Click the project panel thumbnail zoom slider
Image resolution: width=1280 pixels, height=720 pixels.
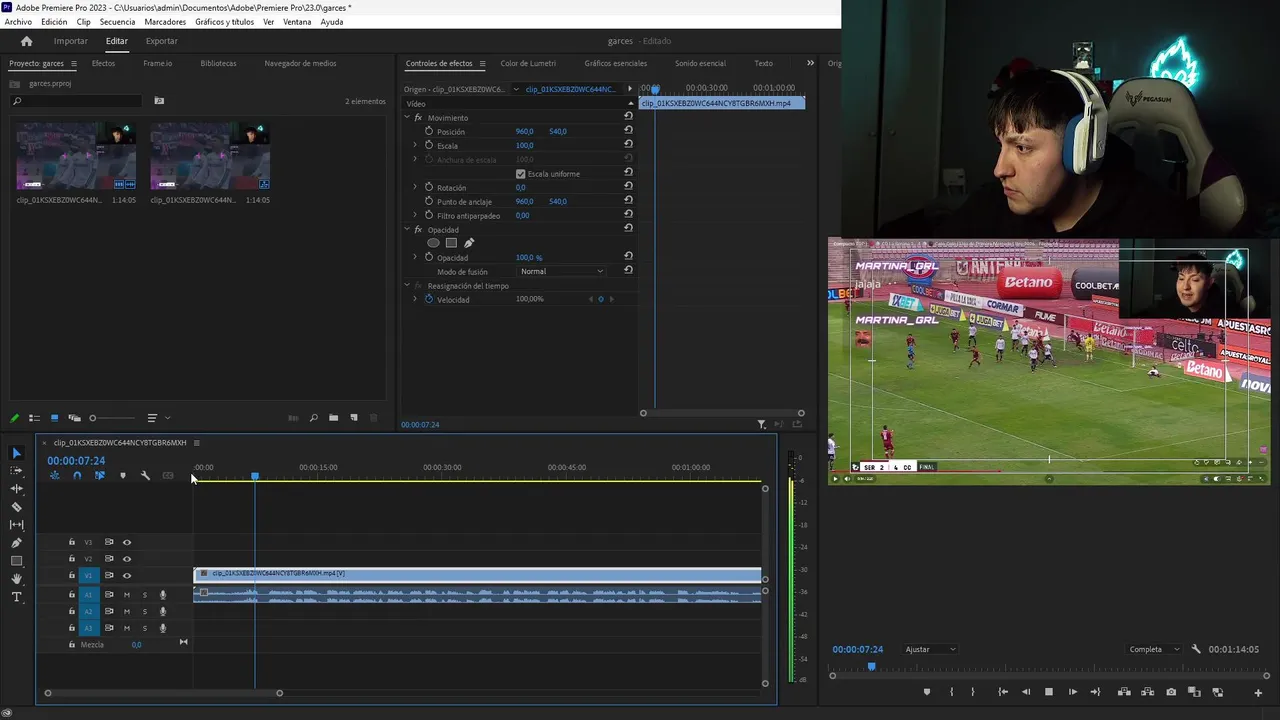click(112, 418)
